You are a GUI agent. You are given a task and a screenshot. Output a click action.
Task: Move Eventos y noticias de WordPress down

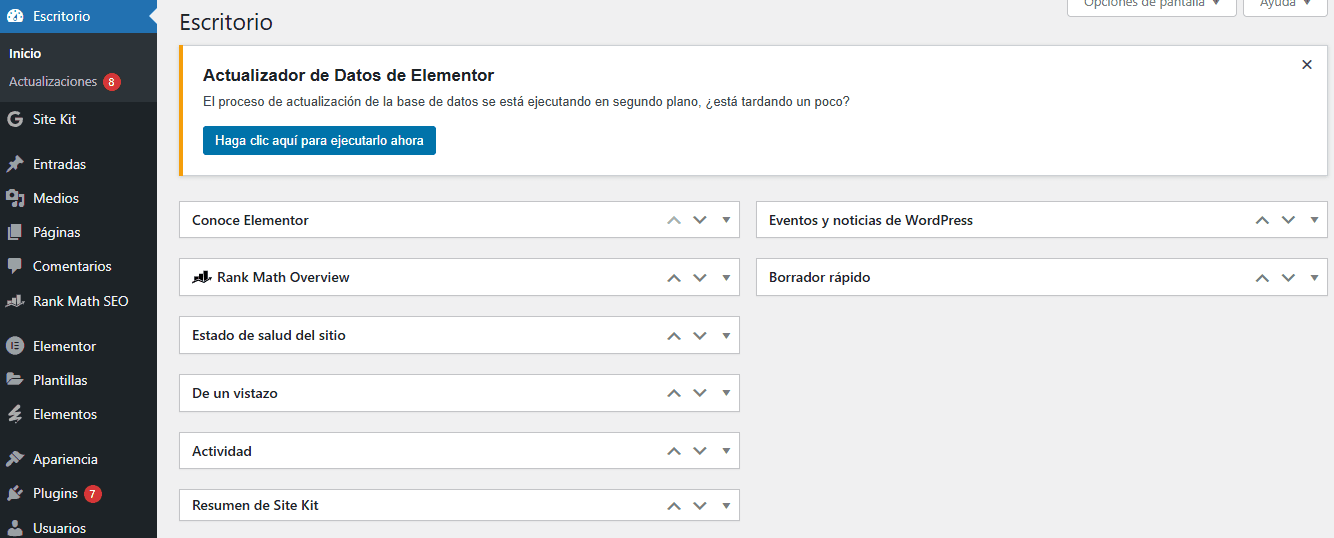[x=1288, y=220]
